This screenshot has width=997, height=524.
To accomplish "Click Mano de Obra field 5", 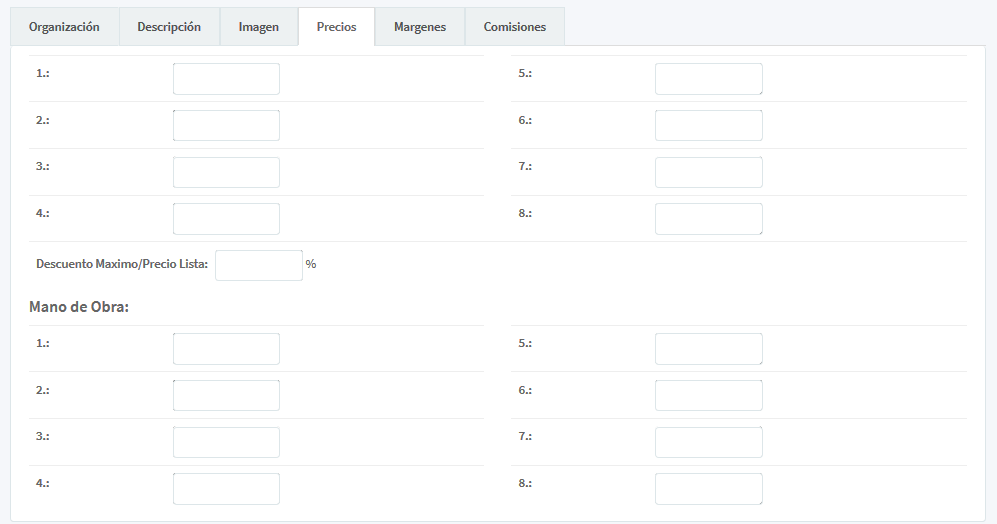I will point(708,349).
